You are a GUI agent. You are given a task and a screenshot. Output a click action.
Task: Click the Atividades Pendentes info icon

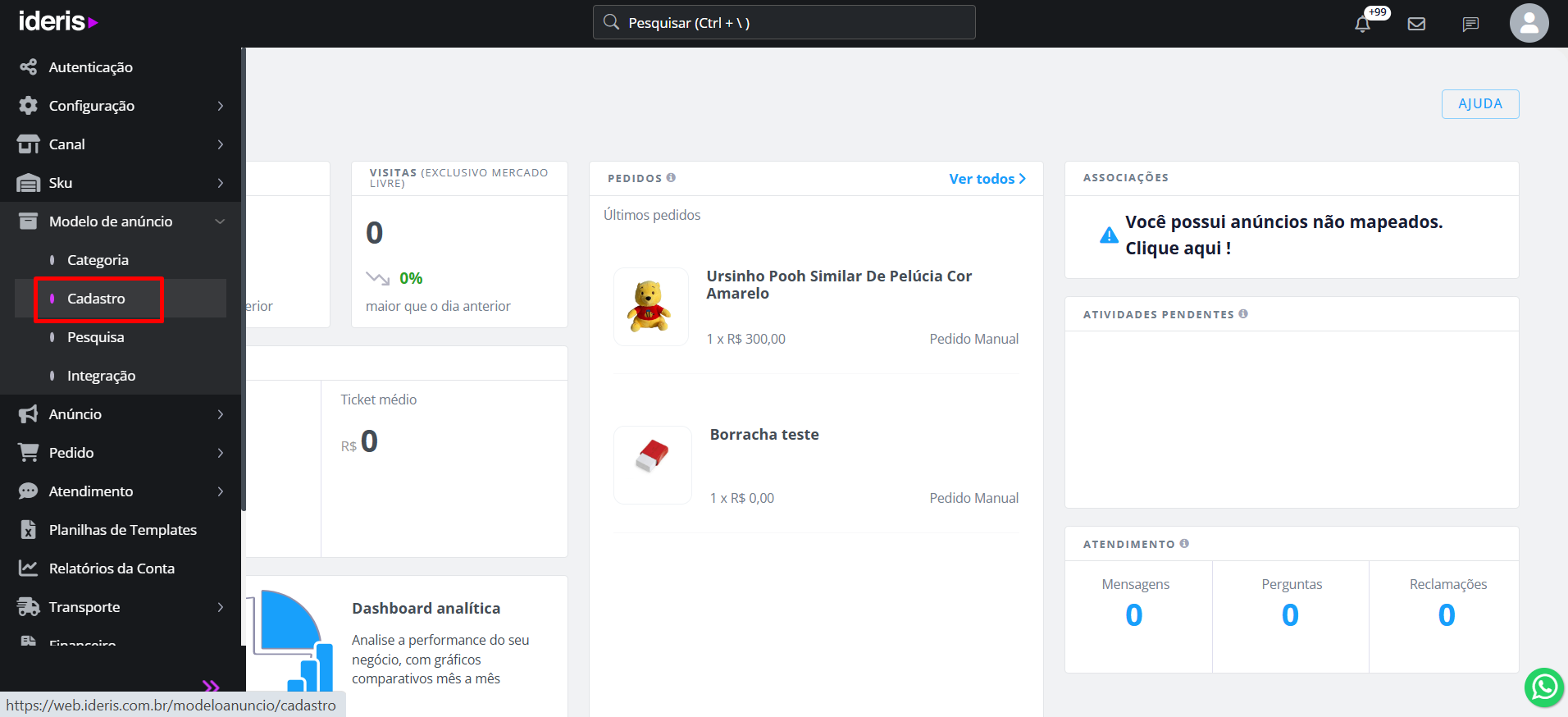point(1243,313)
